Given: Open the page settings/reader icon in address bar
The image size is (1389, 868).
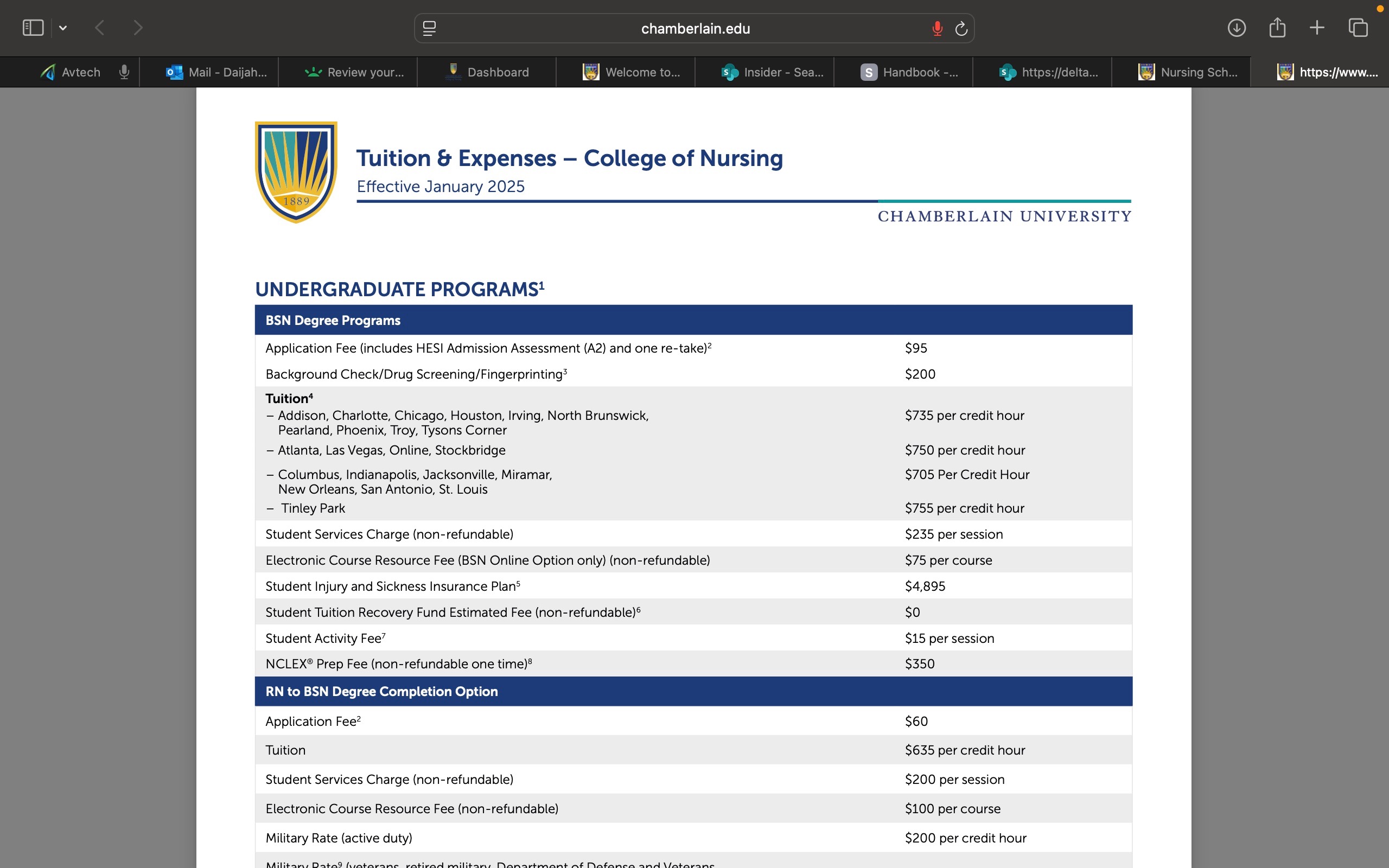Looking at the screenshot, I should pyautogui.click(x=429, y=28).
